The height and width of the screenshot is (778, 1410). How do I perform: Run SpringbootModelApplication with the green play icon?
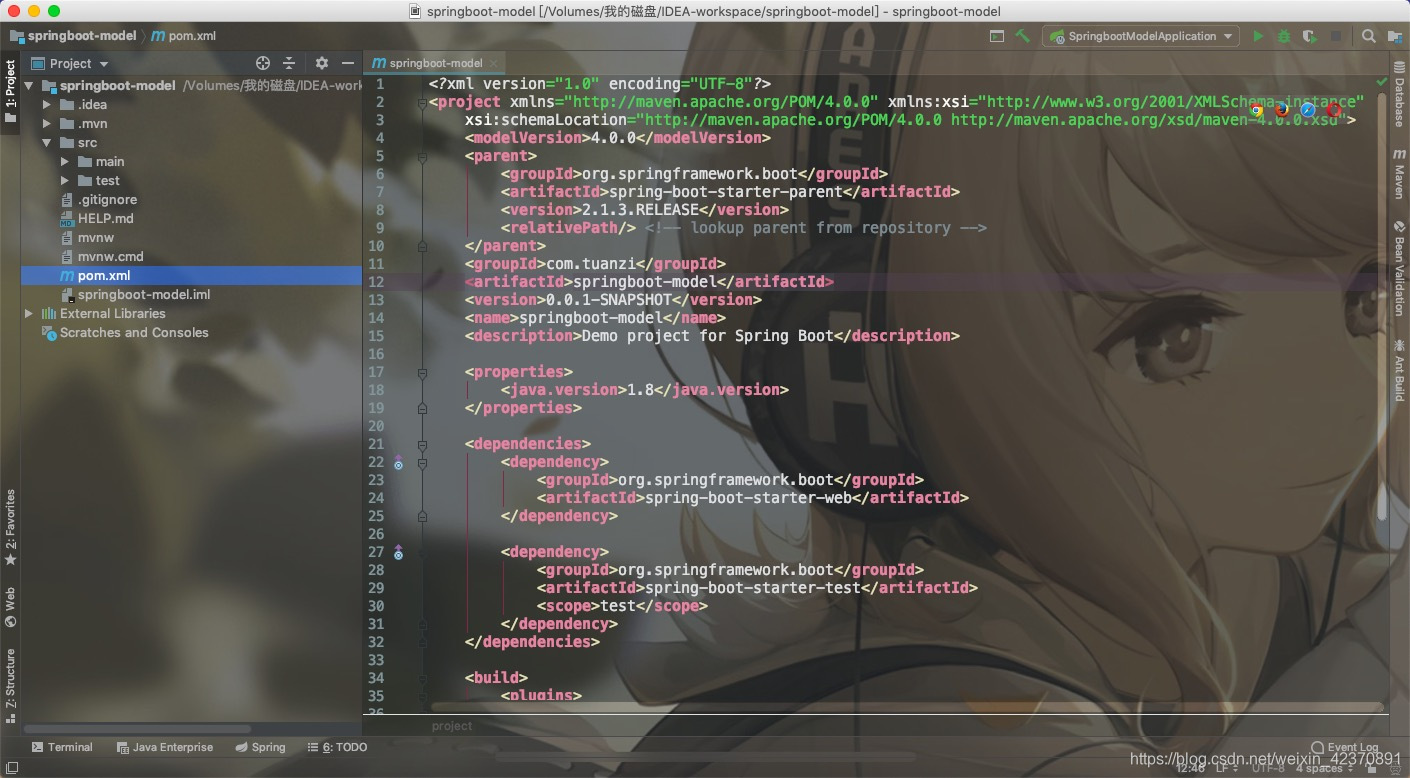point(1258,36)
